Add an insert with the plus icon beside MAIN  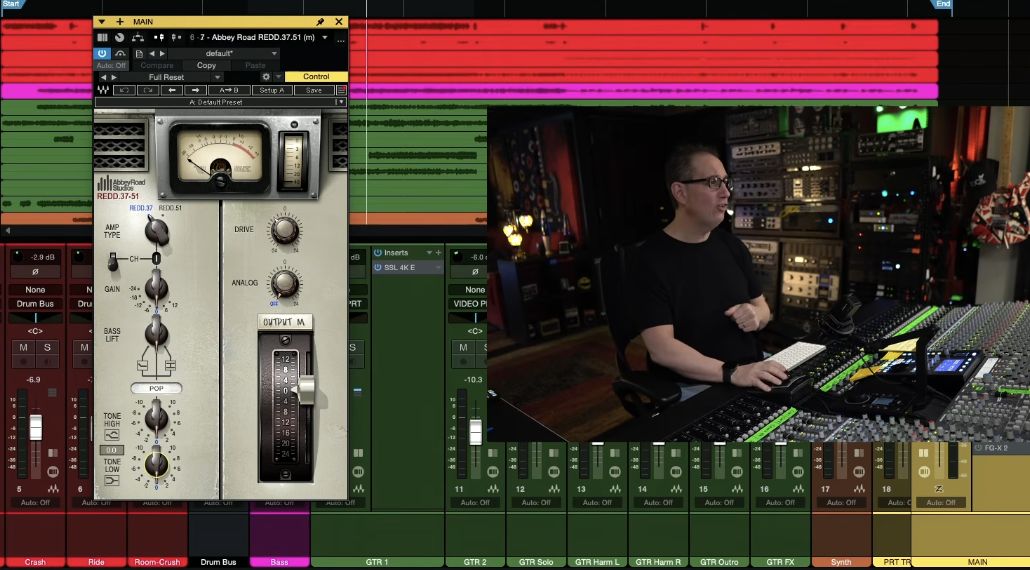[120, 22]
